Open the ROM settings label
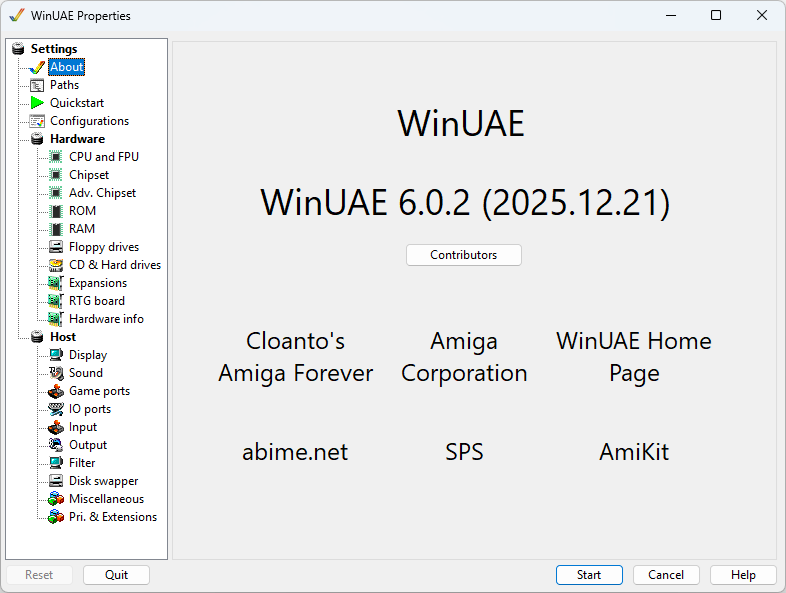This screenshot has width=786, height=593. click(x=82, y=211)
